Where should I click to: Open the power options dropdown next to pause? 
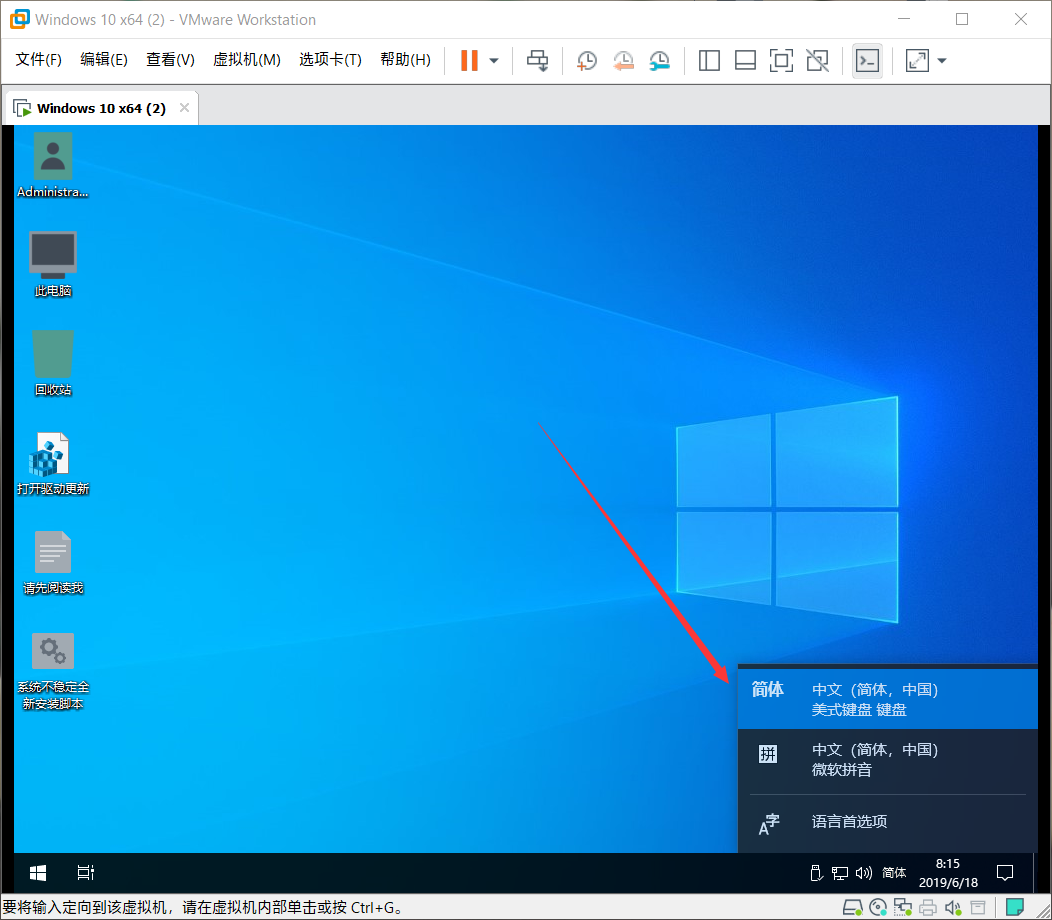[494, 60]
